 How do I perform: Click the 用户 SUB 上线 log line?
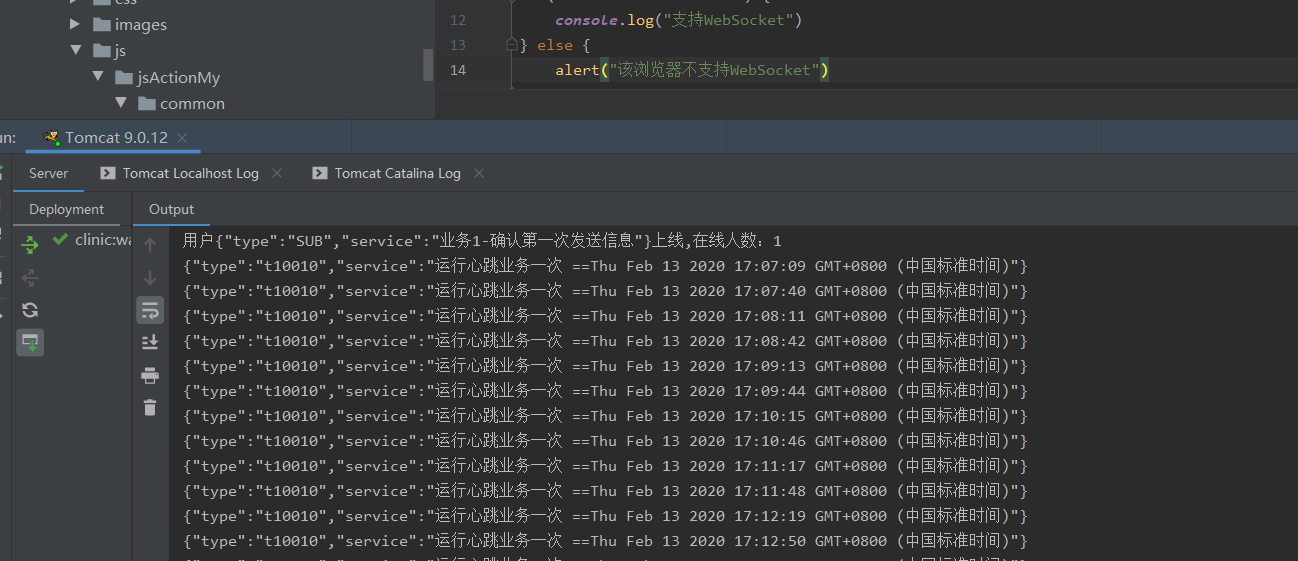(482, 241)
